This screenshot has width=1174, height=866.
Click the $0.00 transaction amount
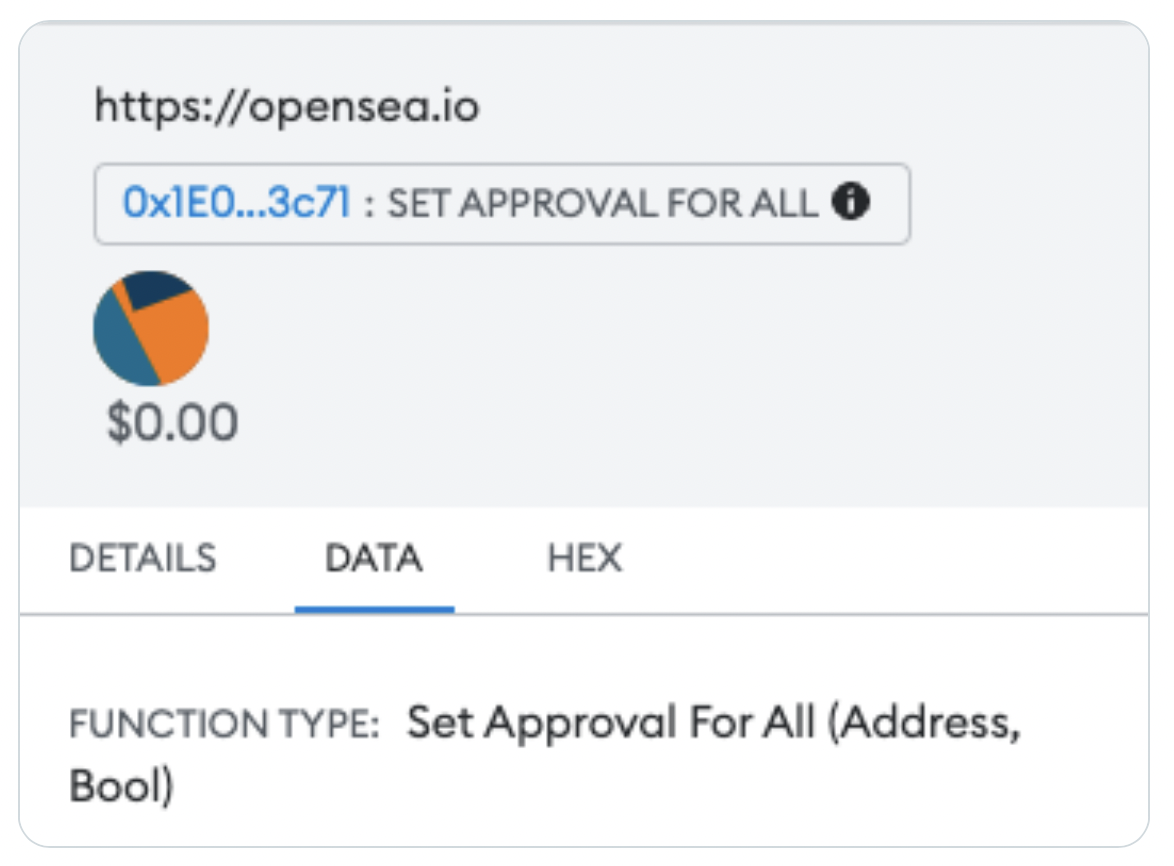(173, 423)
